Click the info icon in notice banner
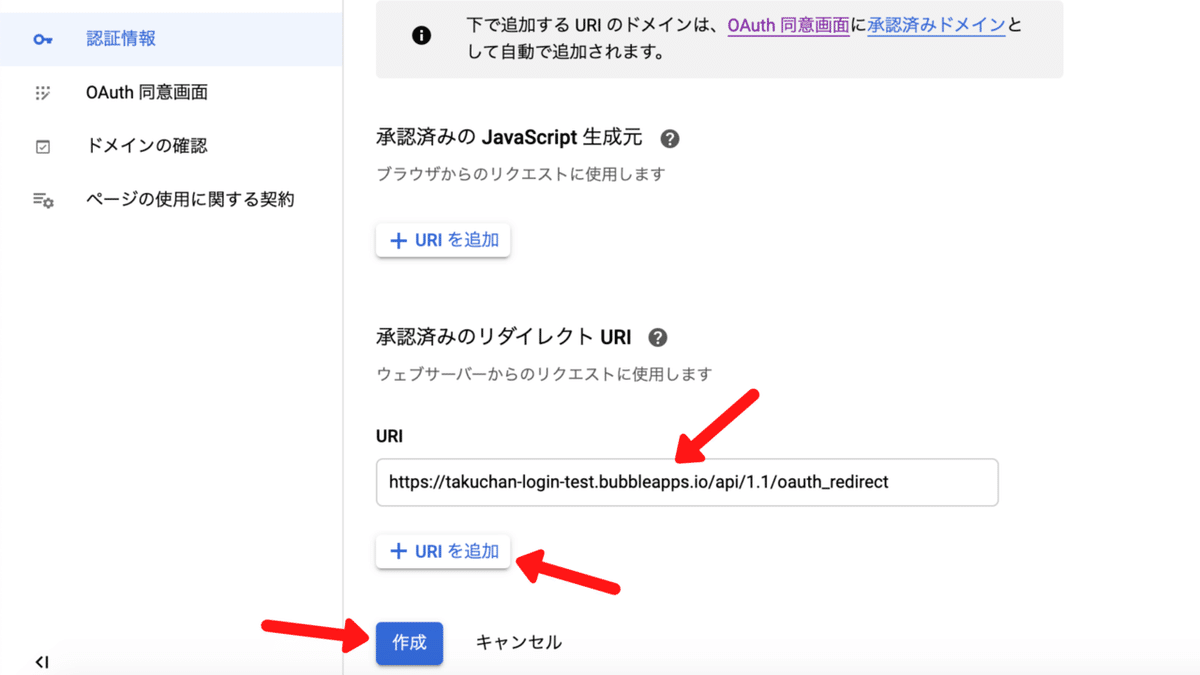This screenshot has width=1200, height=675. tap(422, 36)
